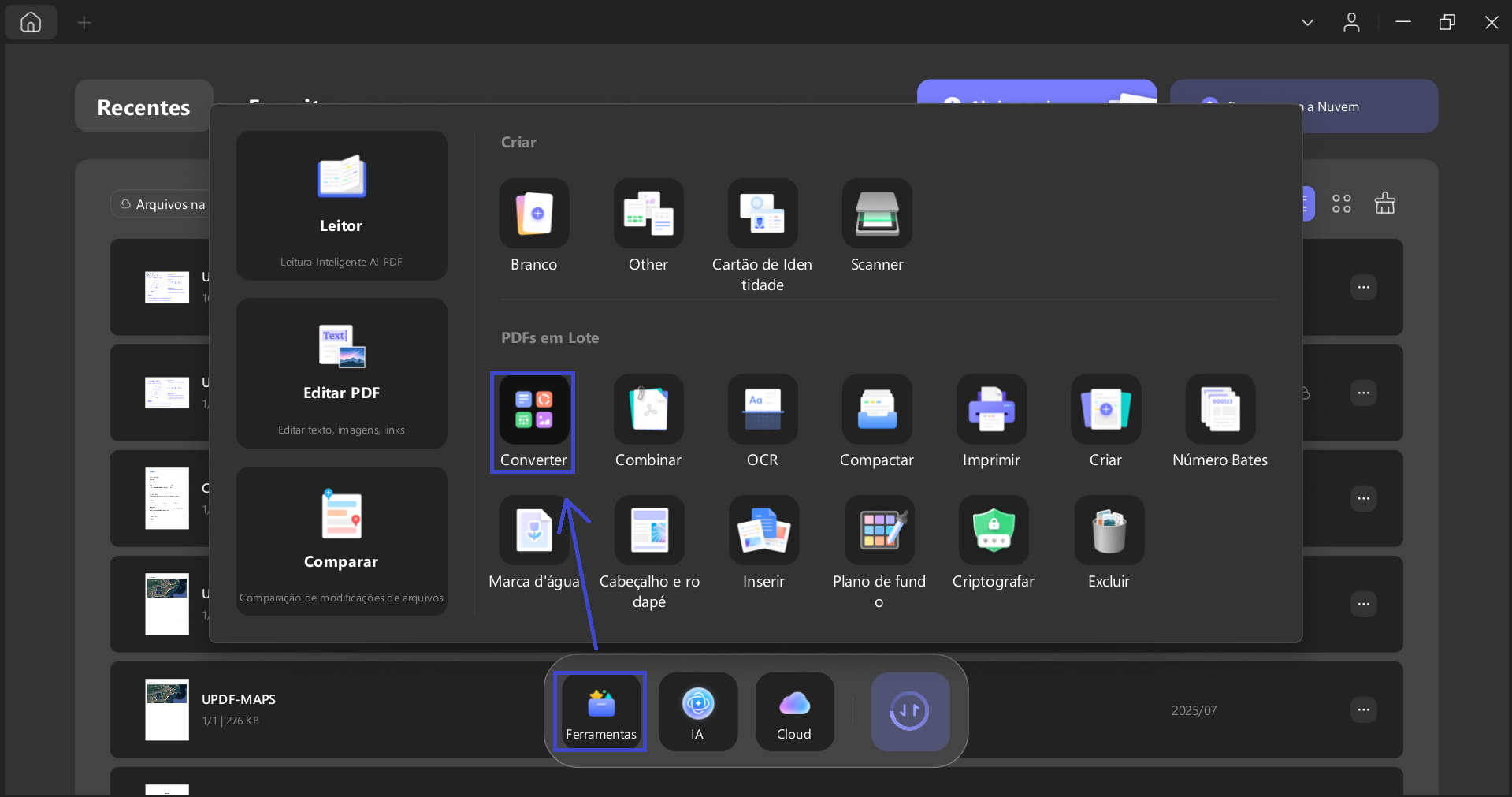Open more options for first file row

click(1363, 287)
